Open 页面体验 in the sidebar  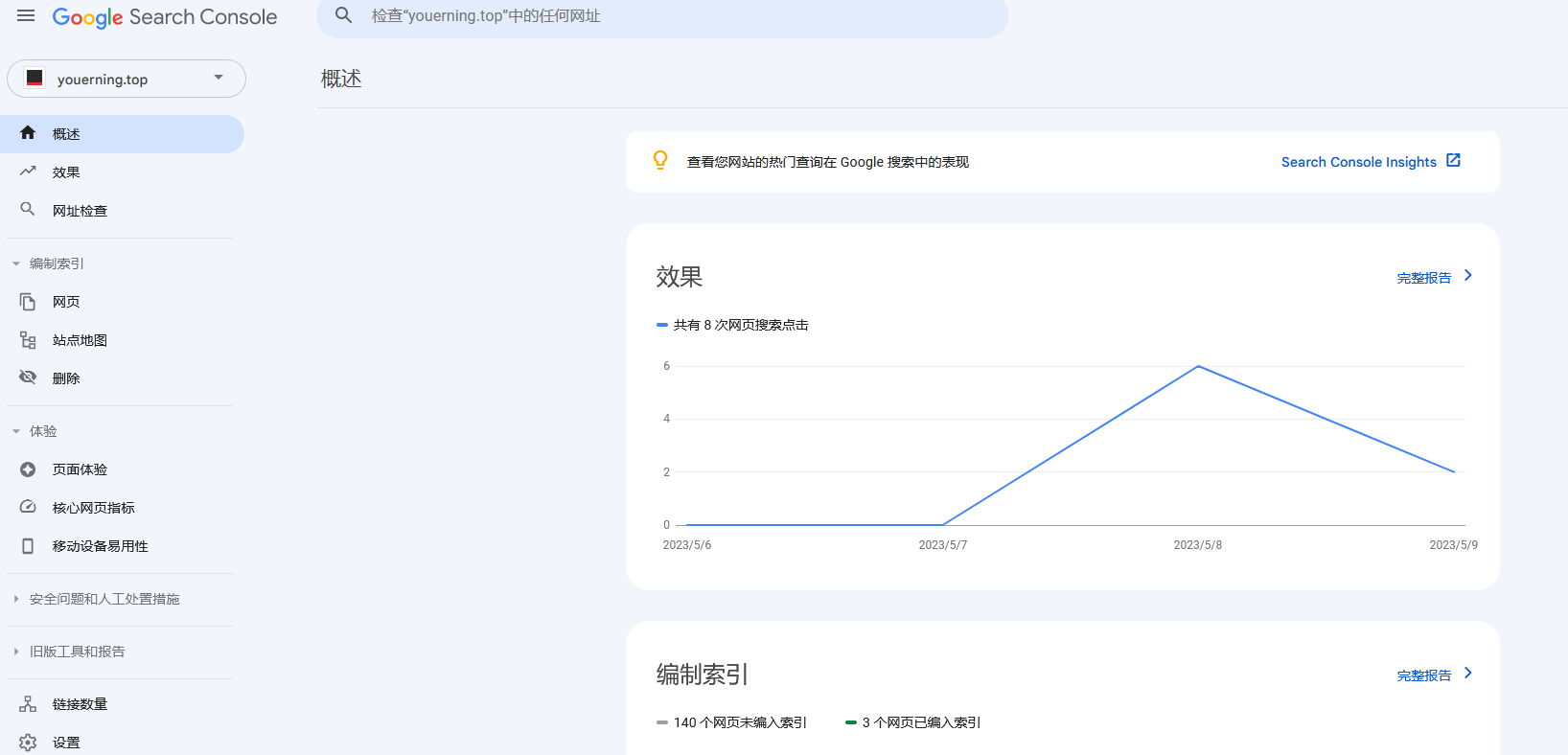tap(122, 469)
